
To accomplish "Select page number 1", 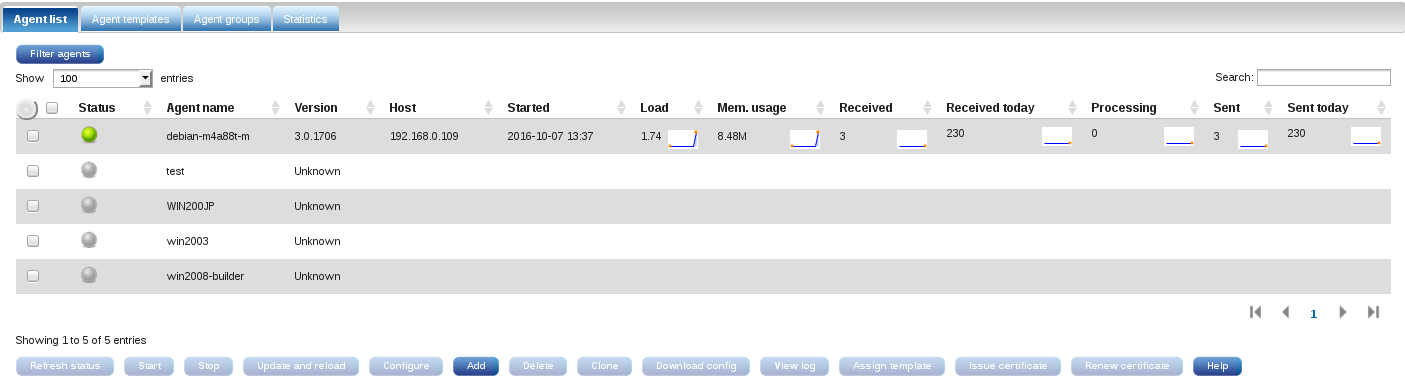I will click(1314, 313).
